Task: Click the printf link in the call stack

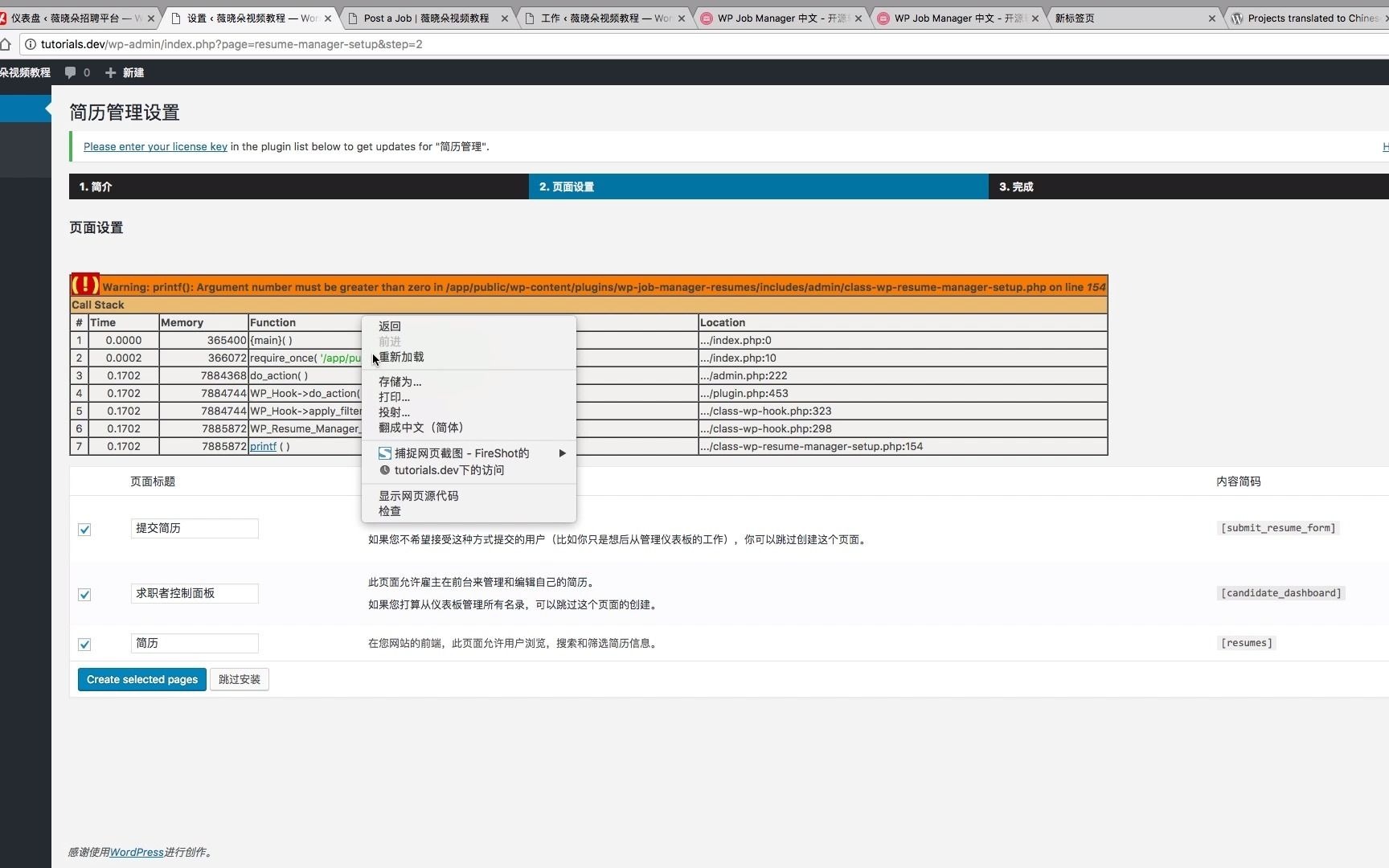Action: coord(262,446)
